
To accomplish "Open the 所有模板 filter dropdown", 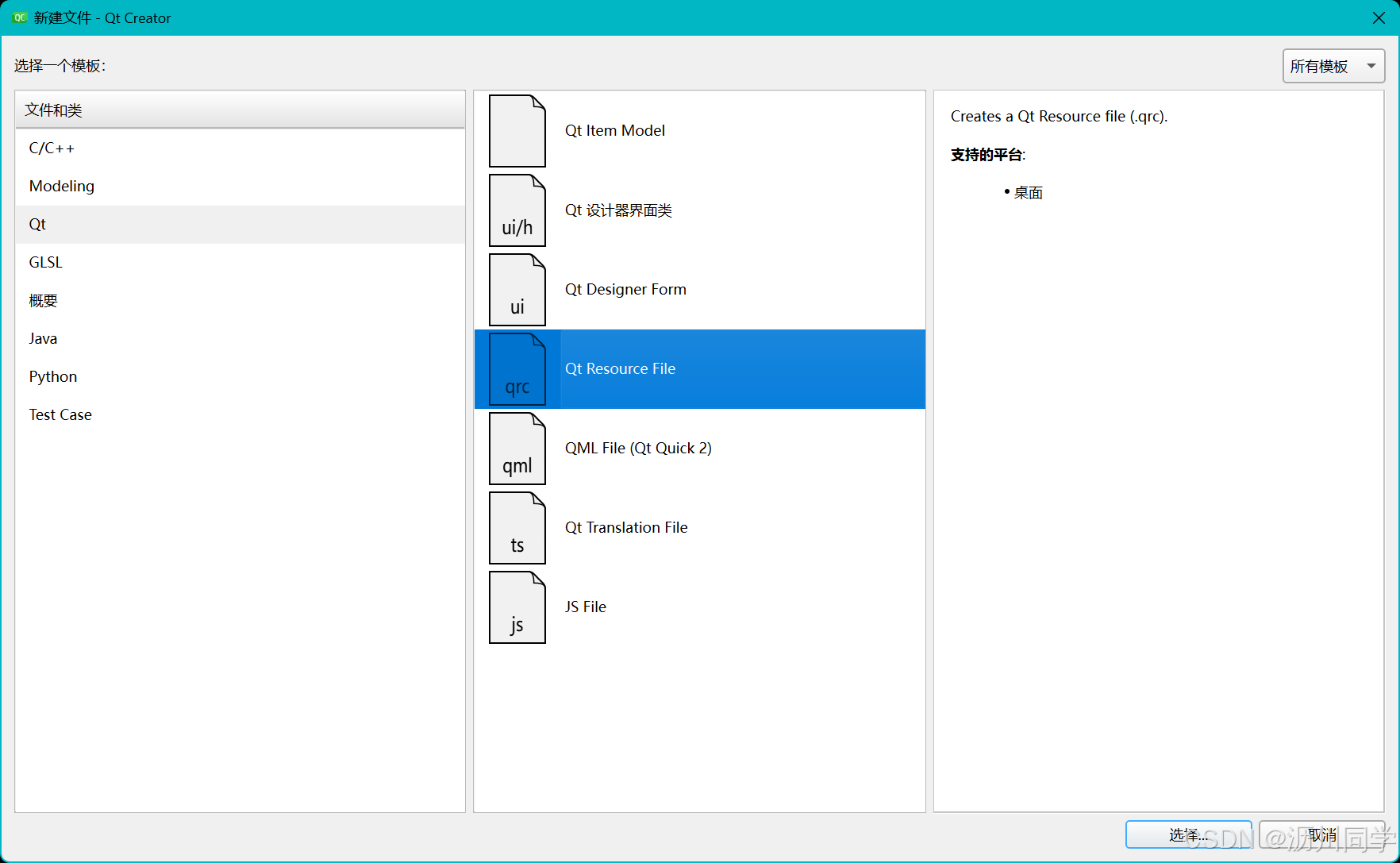I will (x=1333, y=66).
